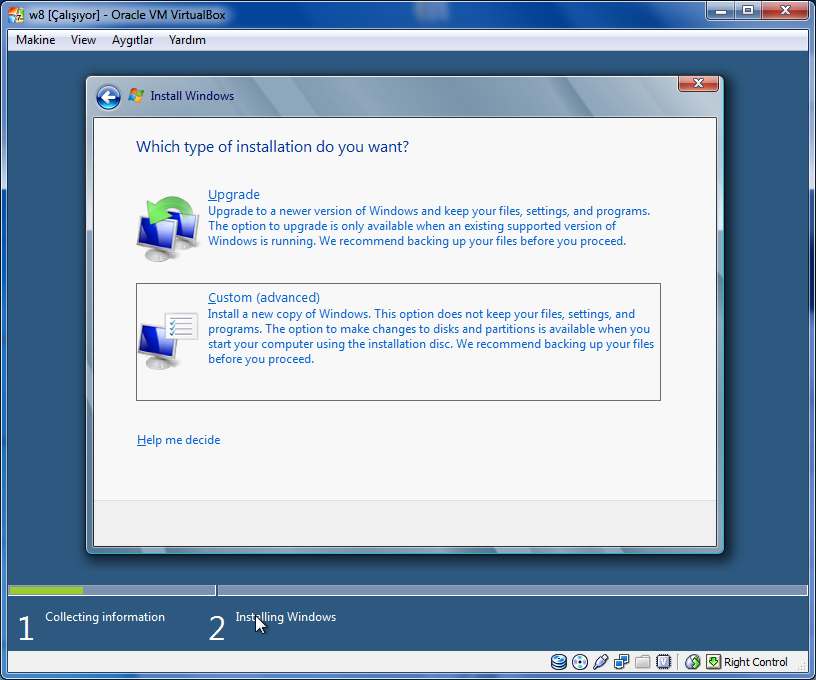
Task: Click the shared folders status icon
Action: tap(642, 662)
